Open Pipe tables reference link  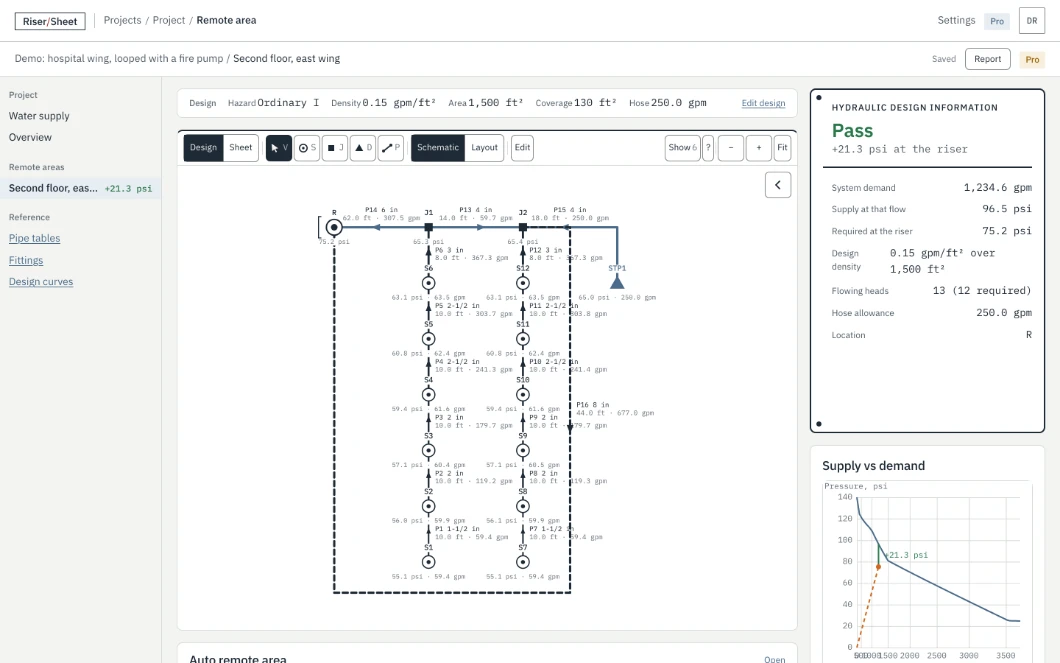(34, 238)
